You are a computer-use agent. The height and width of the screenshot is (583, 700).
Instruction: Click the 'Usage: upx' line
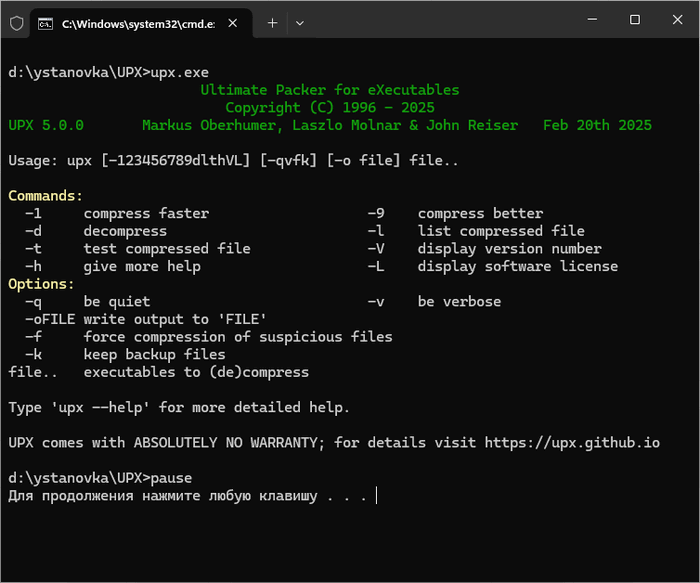point(233,161)
